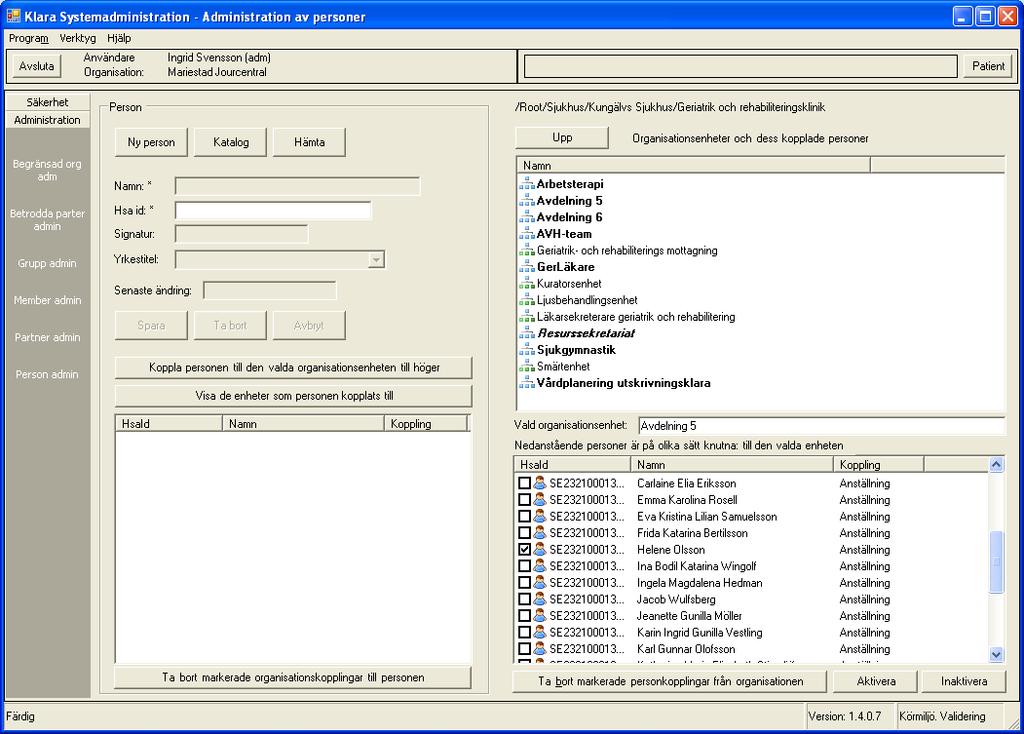
Task: Click the org unit icon beside Avdelning 6
Action: click(x=527, y=217)
